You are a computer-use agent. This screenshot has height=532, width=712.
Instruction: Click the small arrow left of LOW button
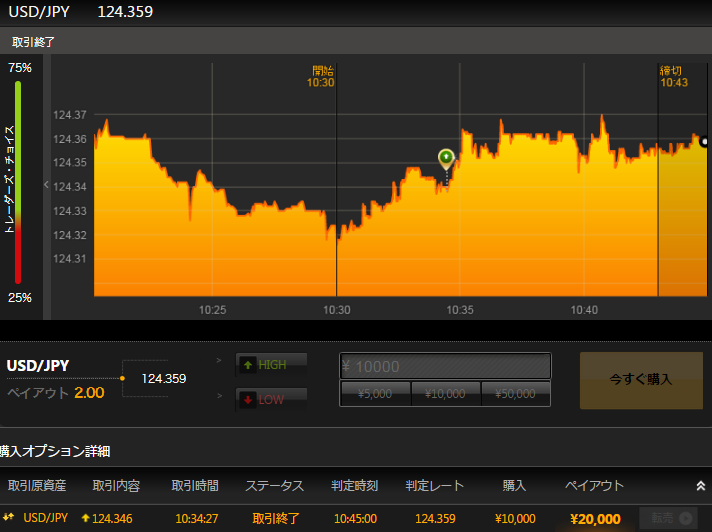220,396
